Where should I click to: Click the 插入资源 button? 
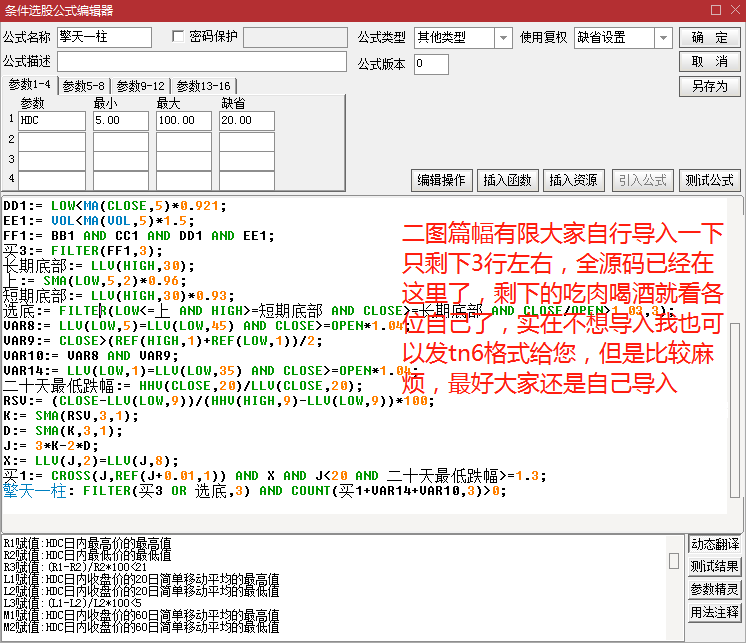click(x=573, y=180)
